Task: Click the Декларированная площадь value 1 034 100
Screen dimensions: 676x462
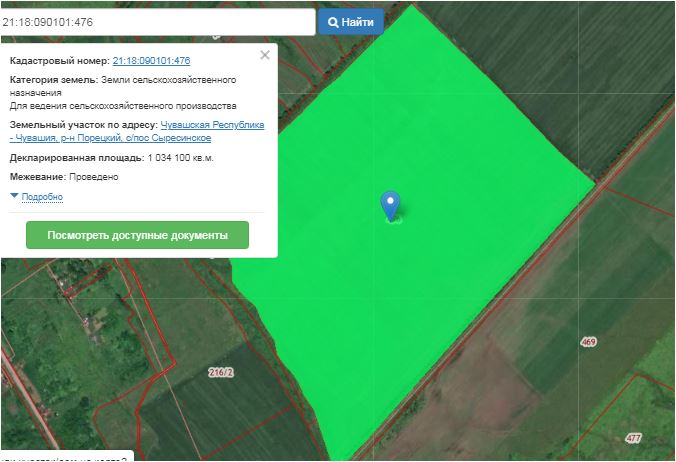Action: pos(180,158)
